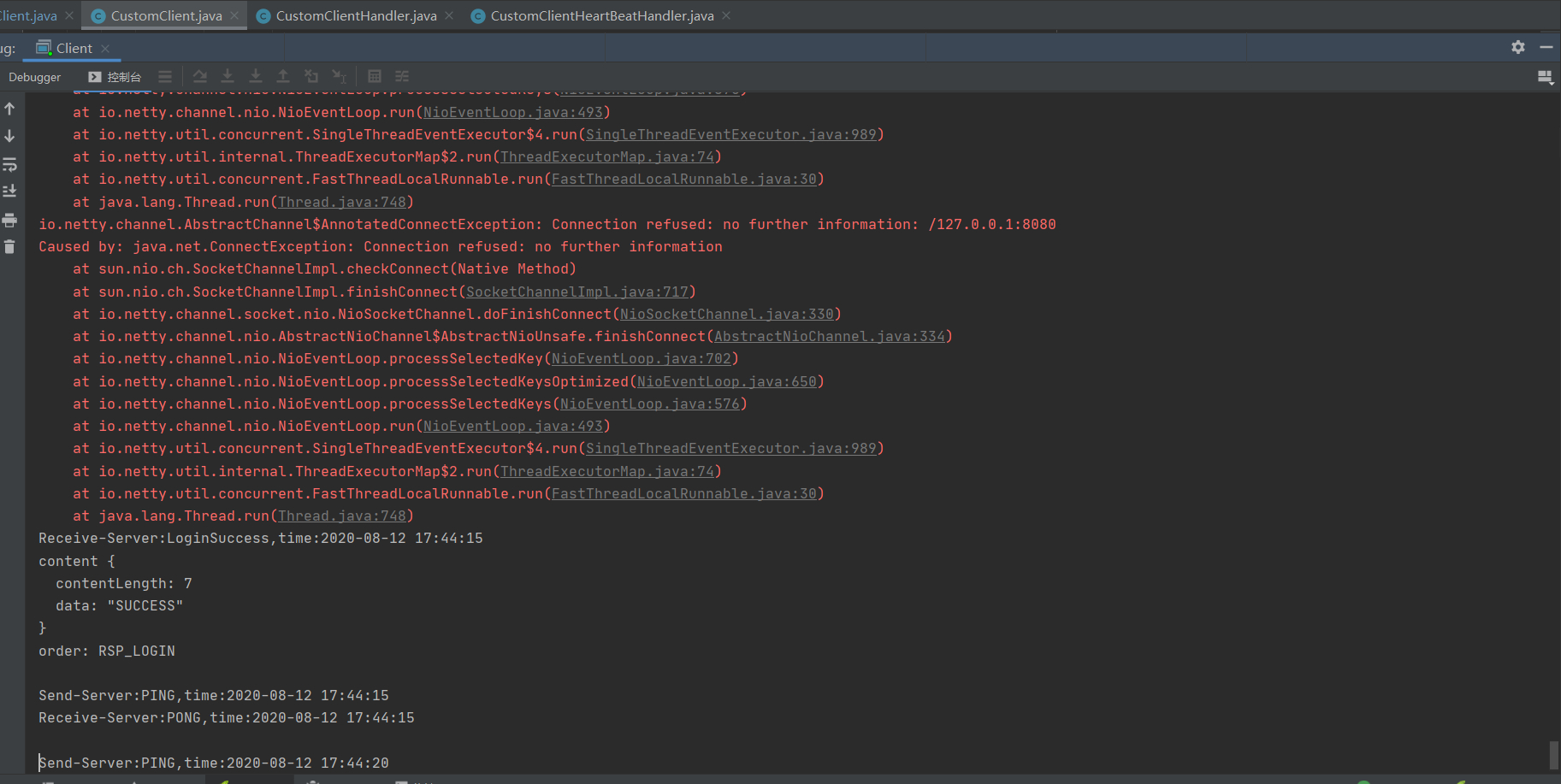Image resolution: width=1561 pixels, height=784 pixels.
Task: Jump up the stack trace with up arrow
Action: (x=9, y=109)
